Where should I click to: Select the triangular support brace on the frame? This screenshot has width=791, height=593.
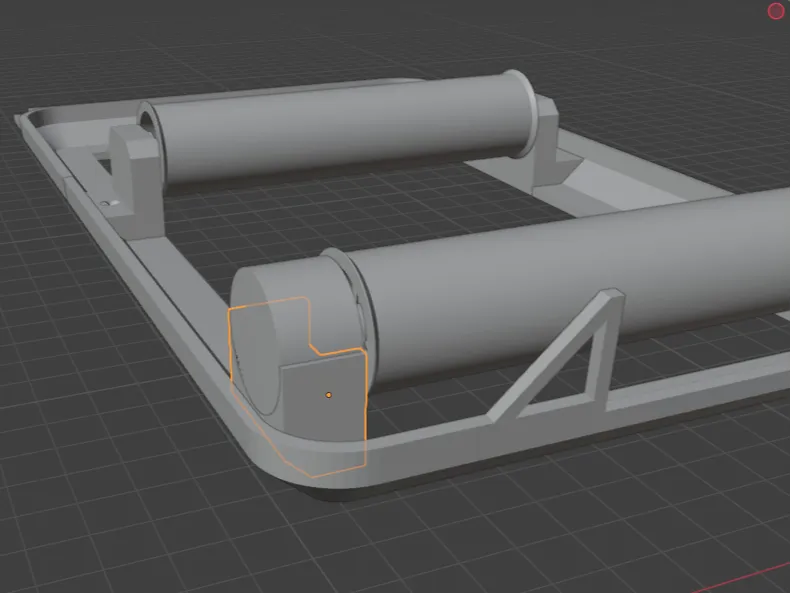555,358
